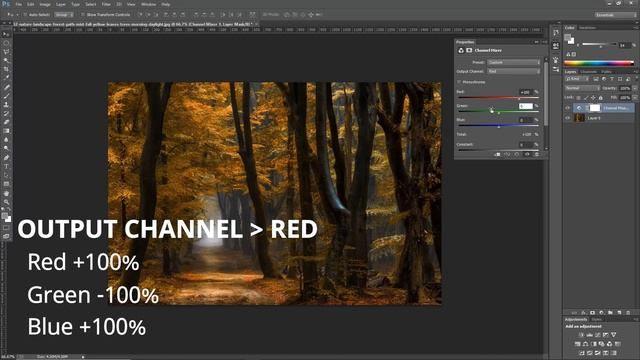Select the Zoom tool in the toolbox
The image size is (640, 360).
[x=6, y=202]
